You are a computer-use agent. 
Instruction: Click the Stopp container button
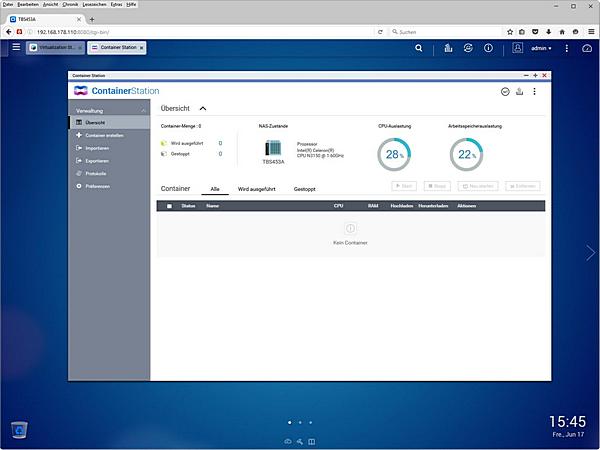437,186
